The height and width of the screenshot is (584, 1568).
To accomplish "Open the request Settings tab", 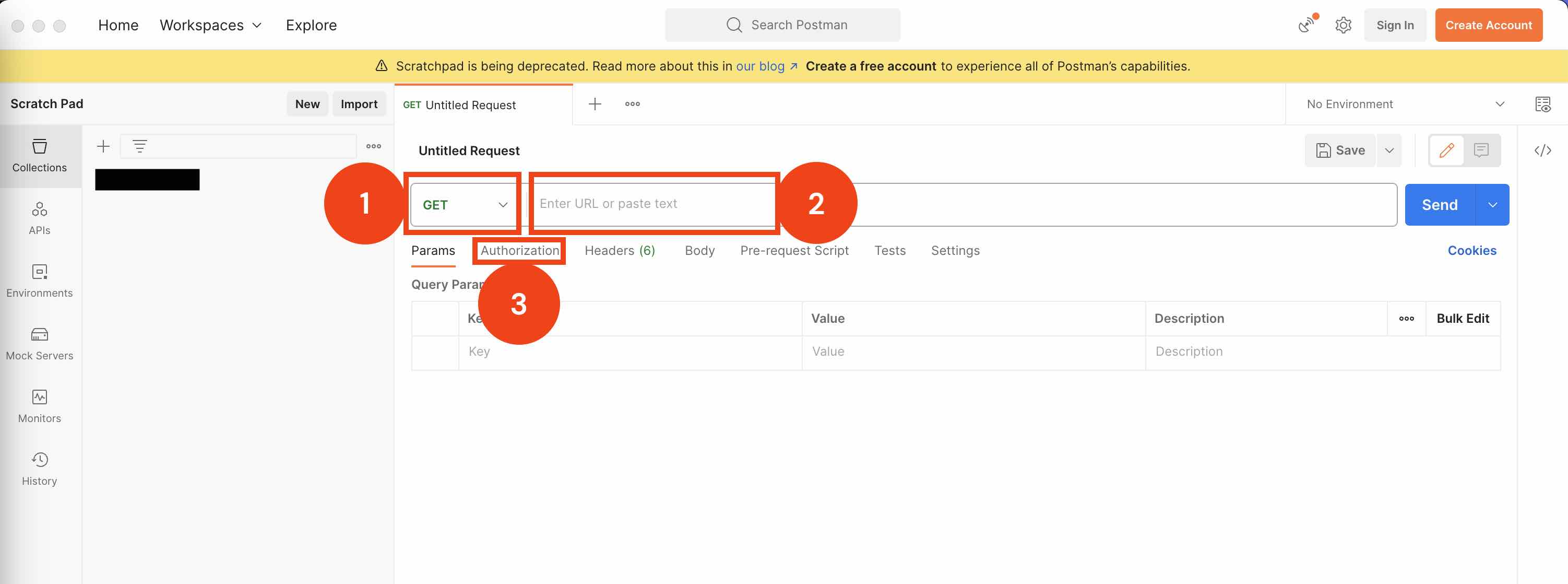I will [x=955, y=250].
